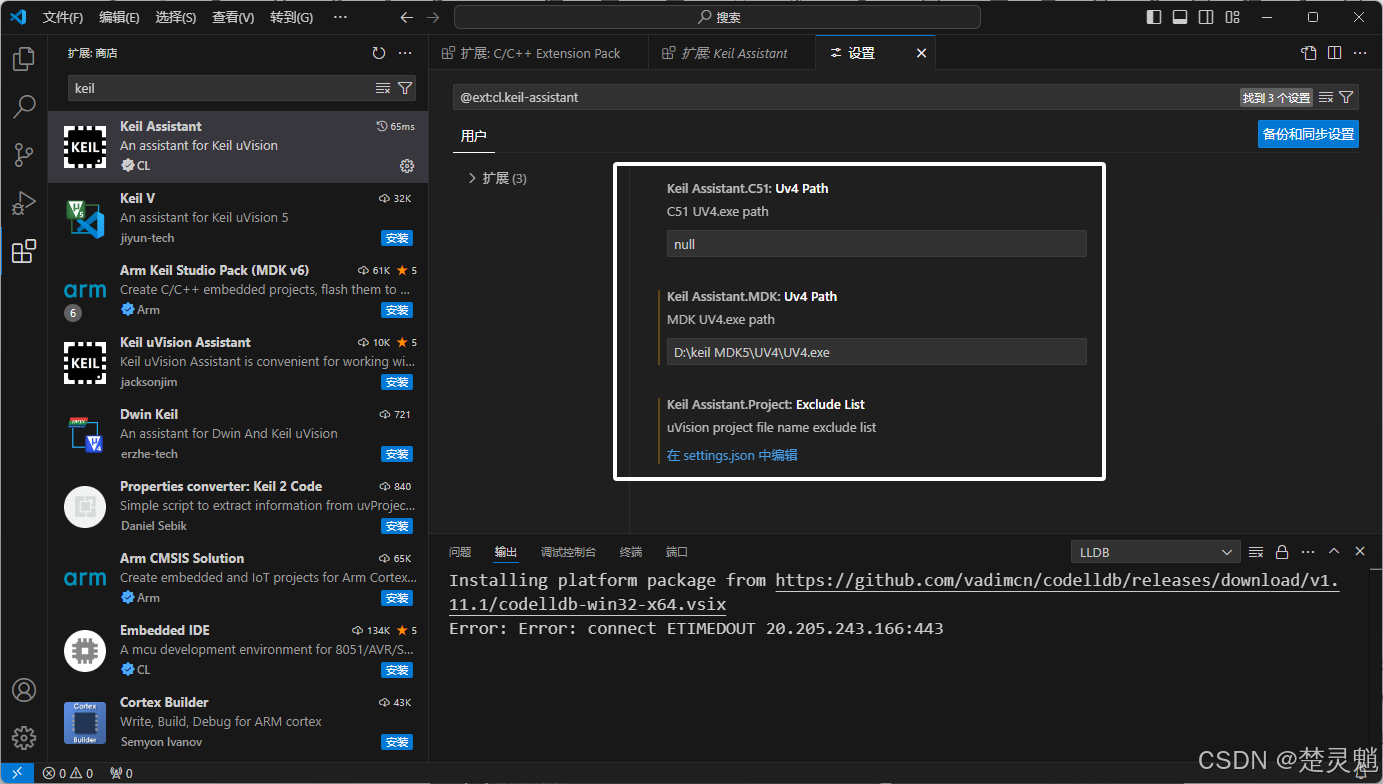The image size is (1383, 784).
Task: Install the Cortex Builder extension
Action: coord(397,742)
